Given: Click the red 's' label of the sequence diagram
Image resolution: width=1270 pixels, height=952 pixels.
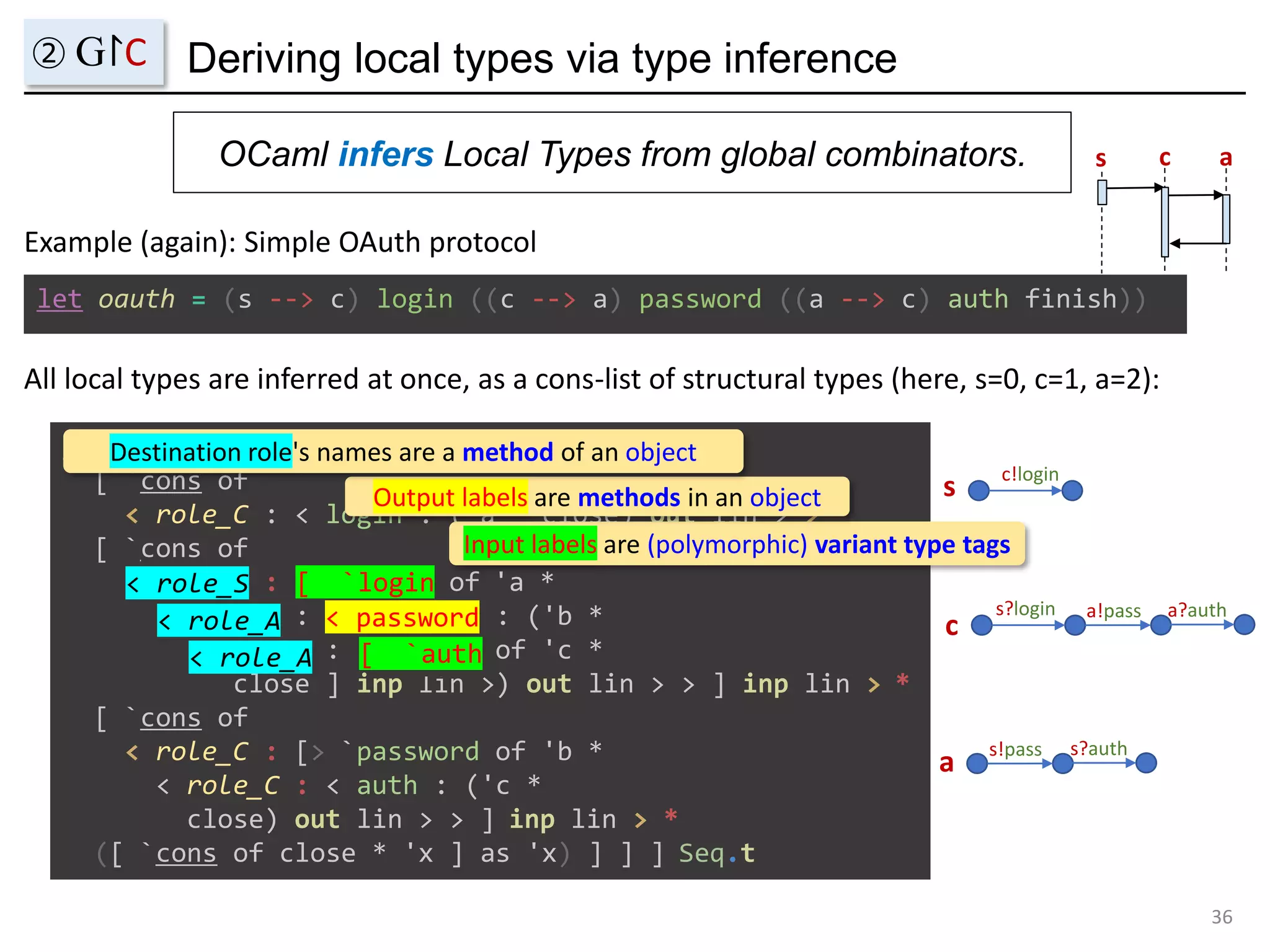Looking at the screenshot, I should click(x=1101, y=159).
